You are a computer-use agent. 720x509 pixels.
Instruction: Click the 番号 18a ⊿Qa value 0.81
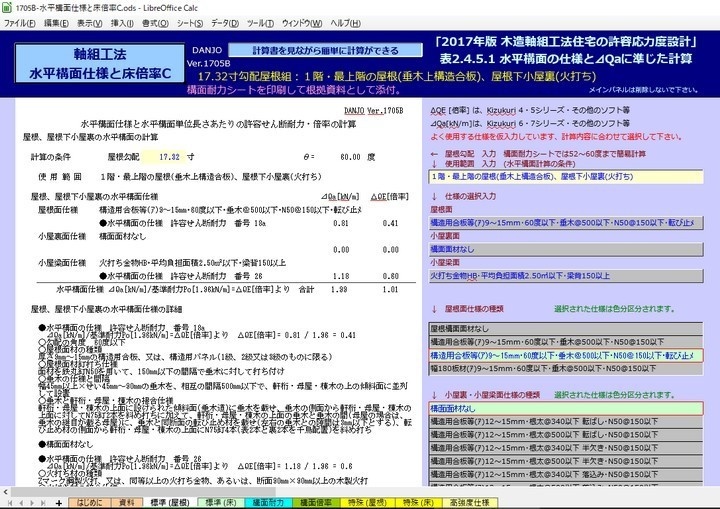pos(341,223)
